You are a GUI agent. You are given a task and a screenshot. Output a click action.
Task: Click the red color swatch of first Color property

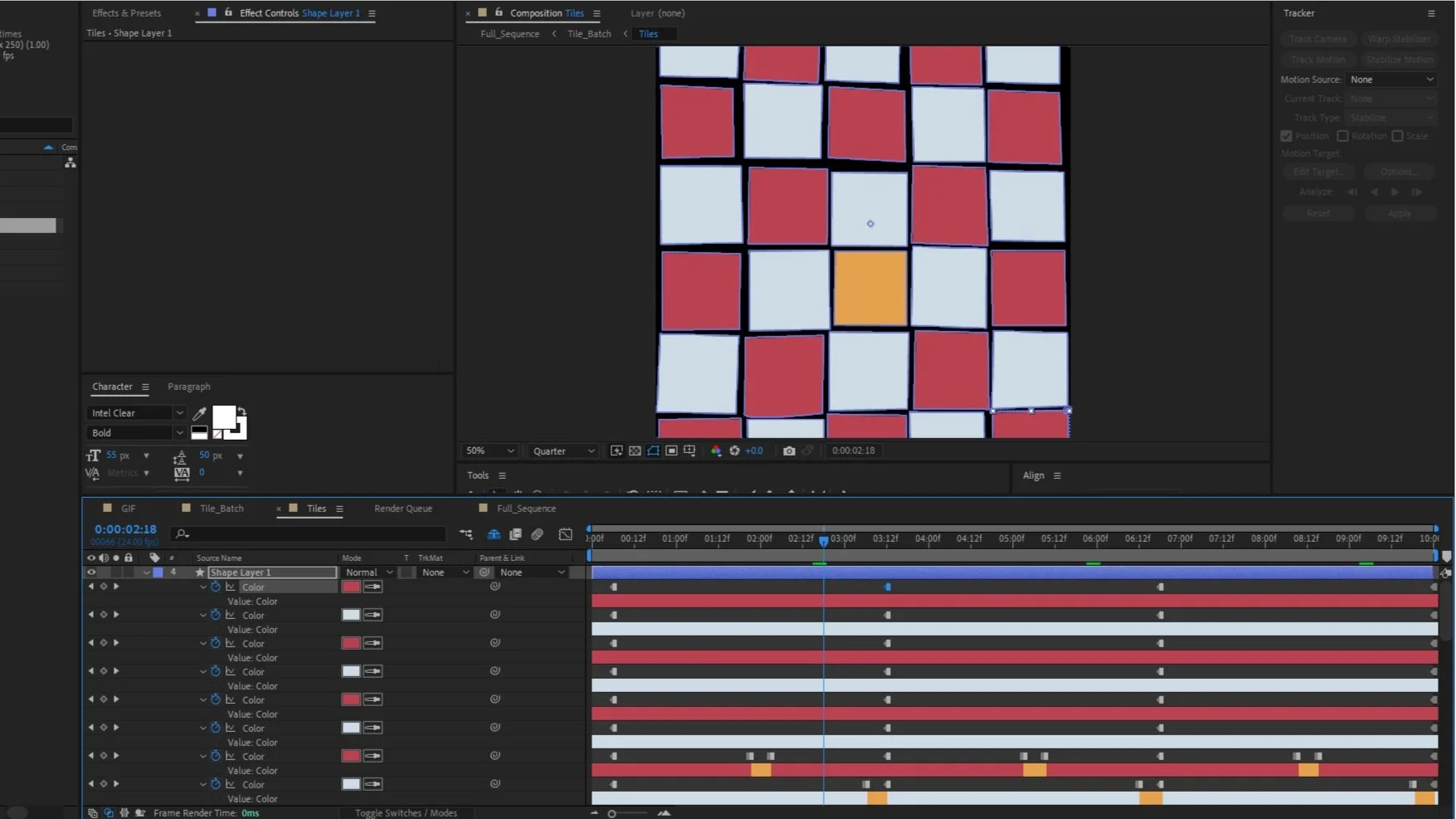[351, 587]
